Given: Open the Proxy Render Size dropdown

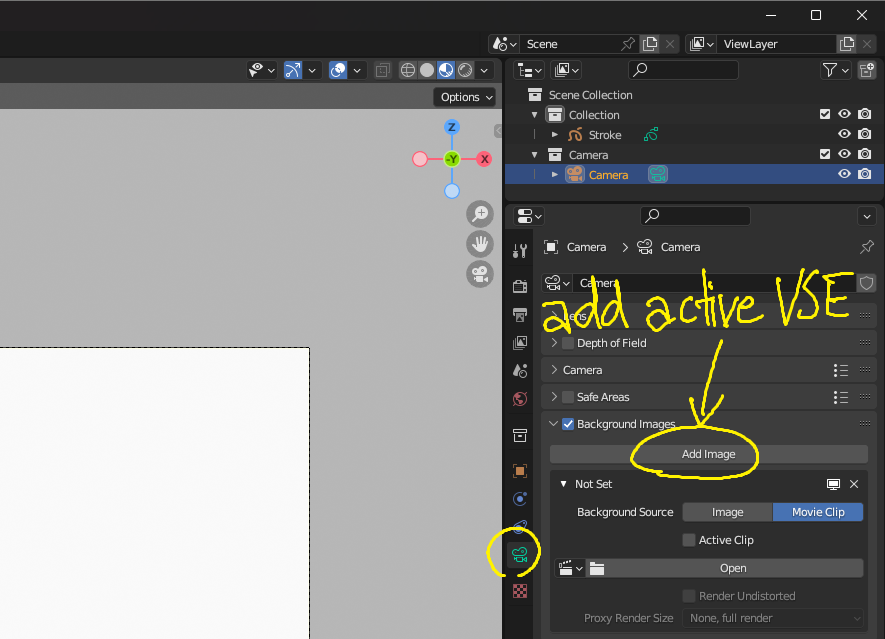Looking at the screenshot, I should pyautogui.click(x=773, y=618).
